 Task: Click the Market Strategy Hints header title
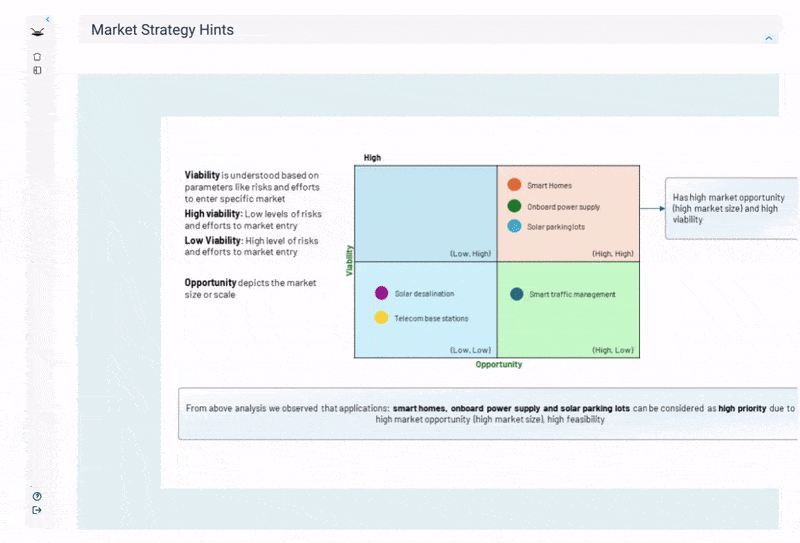click(162, 30)
